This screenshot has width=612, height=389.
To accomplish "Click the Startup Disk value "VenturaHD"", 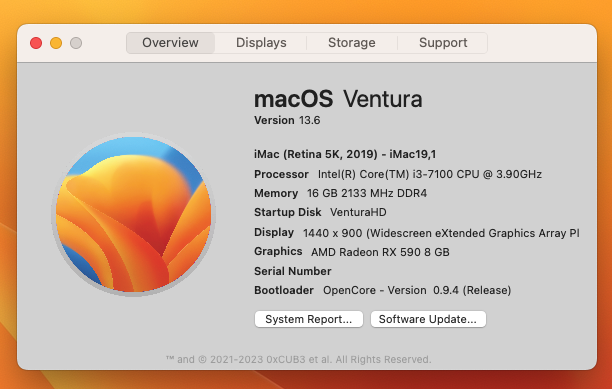I will click(358, 212).
